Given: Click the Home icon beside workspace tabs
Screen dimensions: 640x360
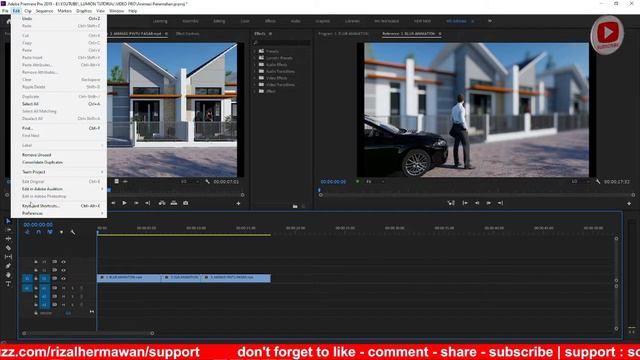Looking at the screenshot, I should click(8, 21).
